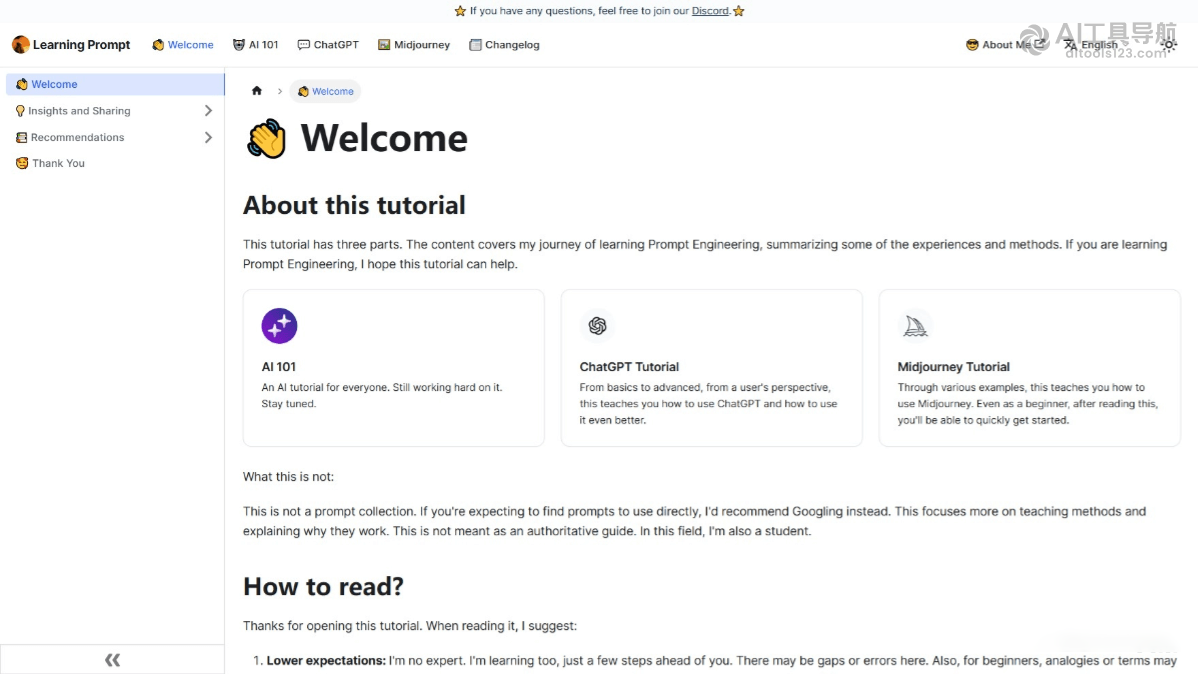The height and width of the screenshot is (675, 1200).
Task: Click the Learning Prompt logo avatar
Action: [20, 45]
